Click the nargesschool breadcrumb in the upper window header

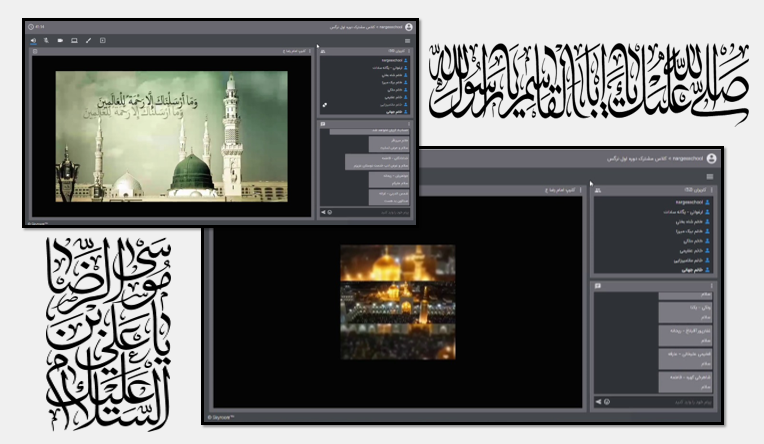(x=391, y=27)
